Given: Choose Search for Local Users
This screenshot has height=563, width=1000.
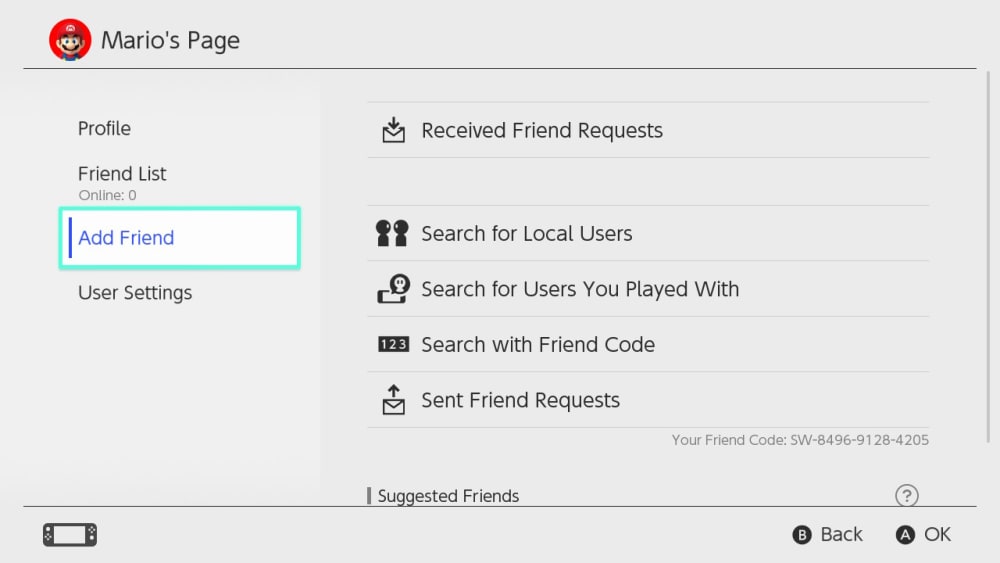Looking at the screenshot, I should pyautogui.click(x=527, y=233).
